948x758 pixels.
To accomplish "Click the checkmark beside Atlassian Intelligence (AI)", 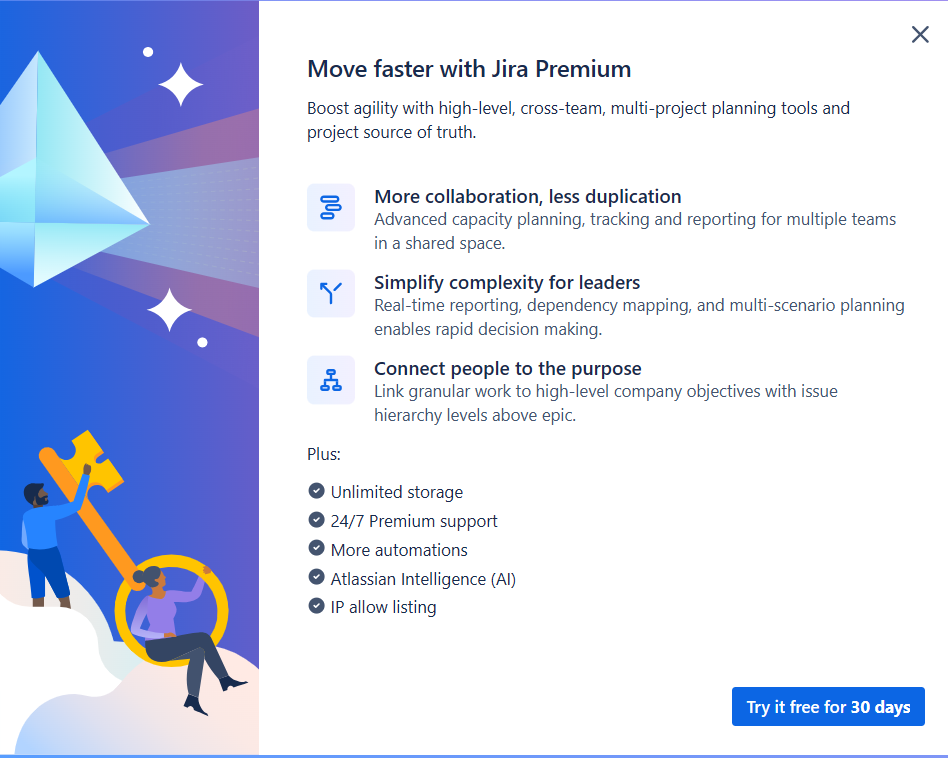I will pyautogui.click(x=316, y=577).
